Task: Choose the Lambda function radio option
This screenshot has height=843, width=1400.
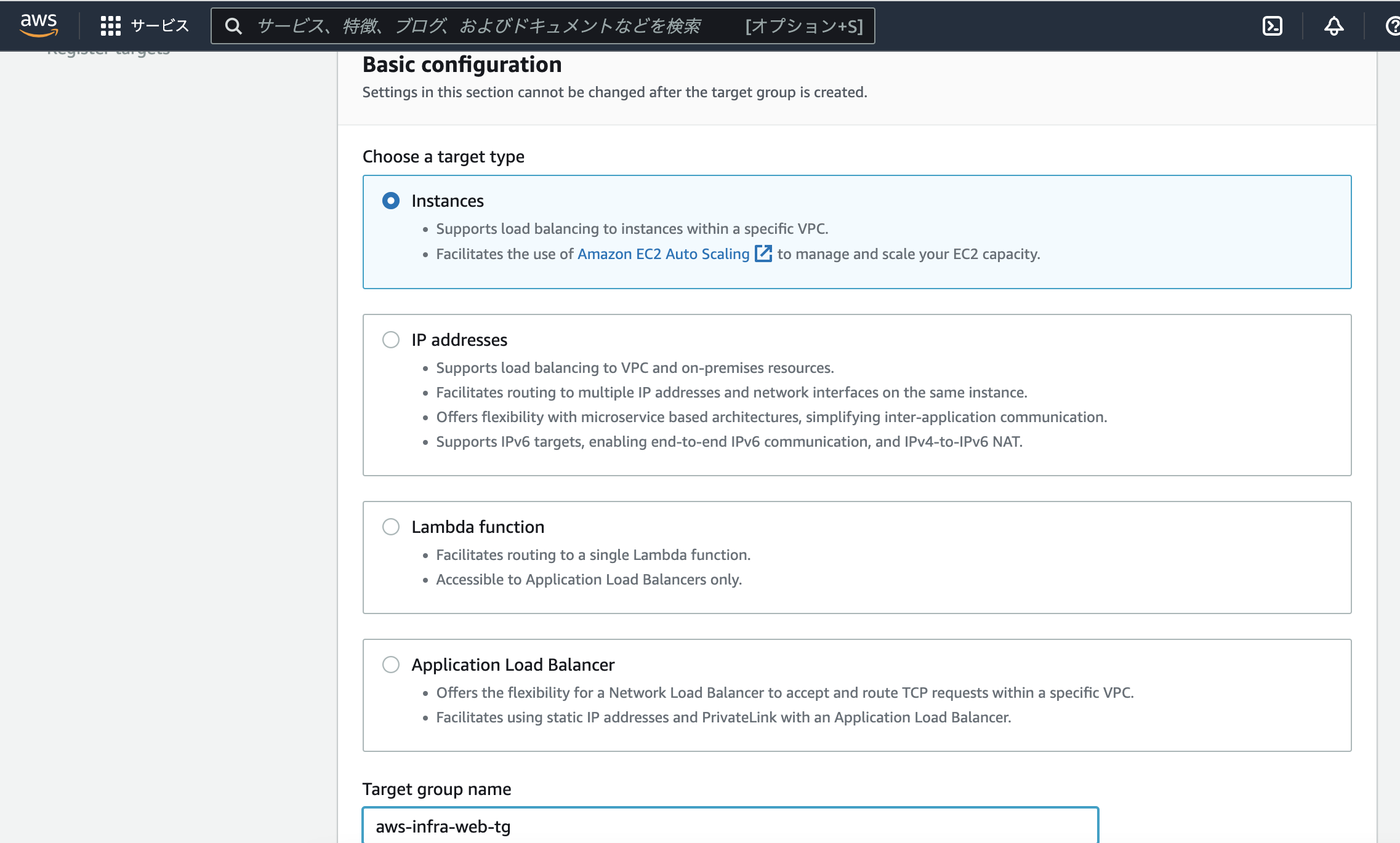Action: pyautogui.click(x=391, y=527)
